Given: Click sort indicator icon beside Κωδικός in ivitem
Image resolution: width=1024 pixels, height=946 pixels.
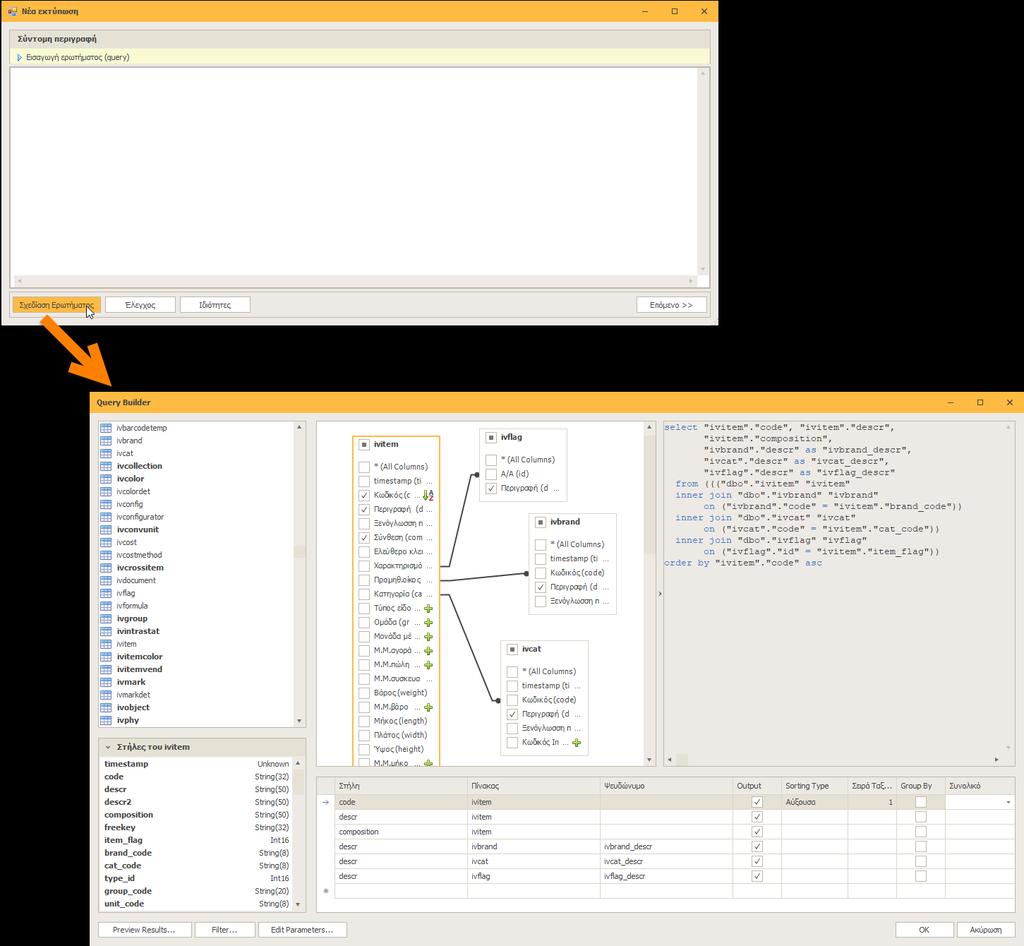Looking at the screenshot, I should tap(428, 495).
